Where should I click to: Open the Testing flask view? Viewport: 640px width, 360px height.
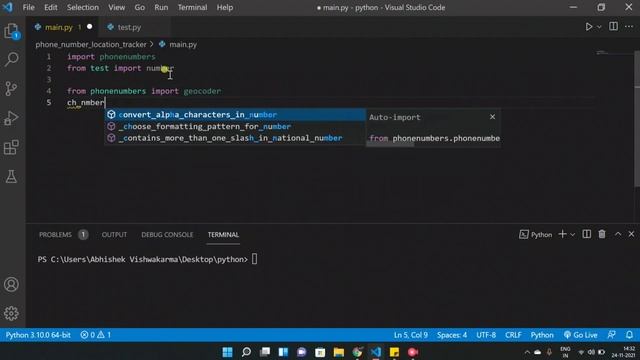11,177
